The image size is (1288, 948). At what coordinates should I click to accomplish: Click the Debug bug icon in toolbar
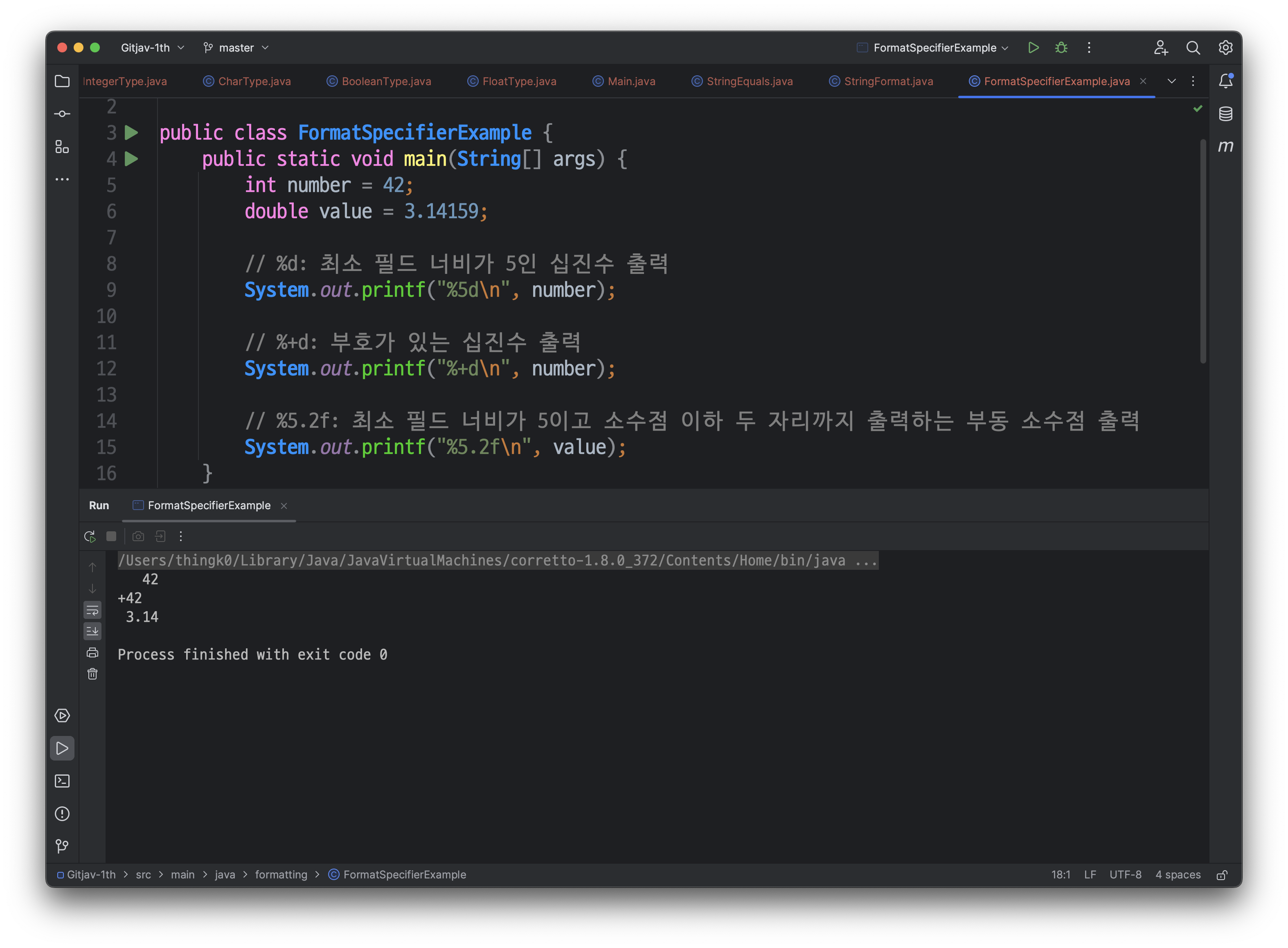point(1061,47)
